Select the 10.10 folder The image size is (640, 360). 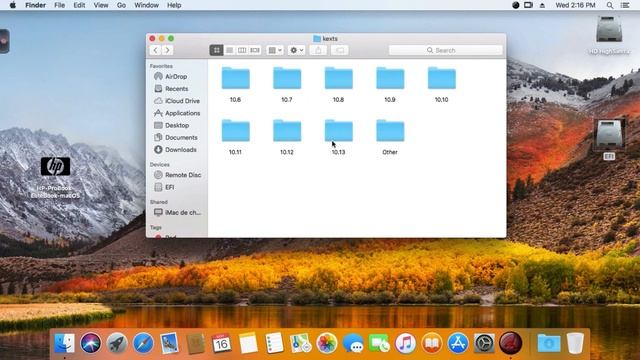click(442, 78)
